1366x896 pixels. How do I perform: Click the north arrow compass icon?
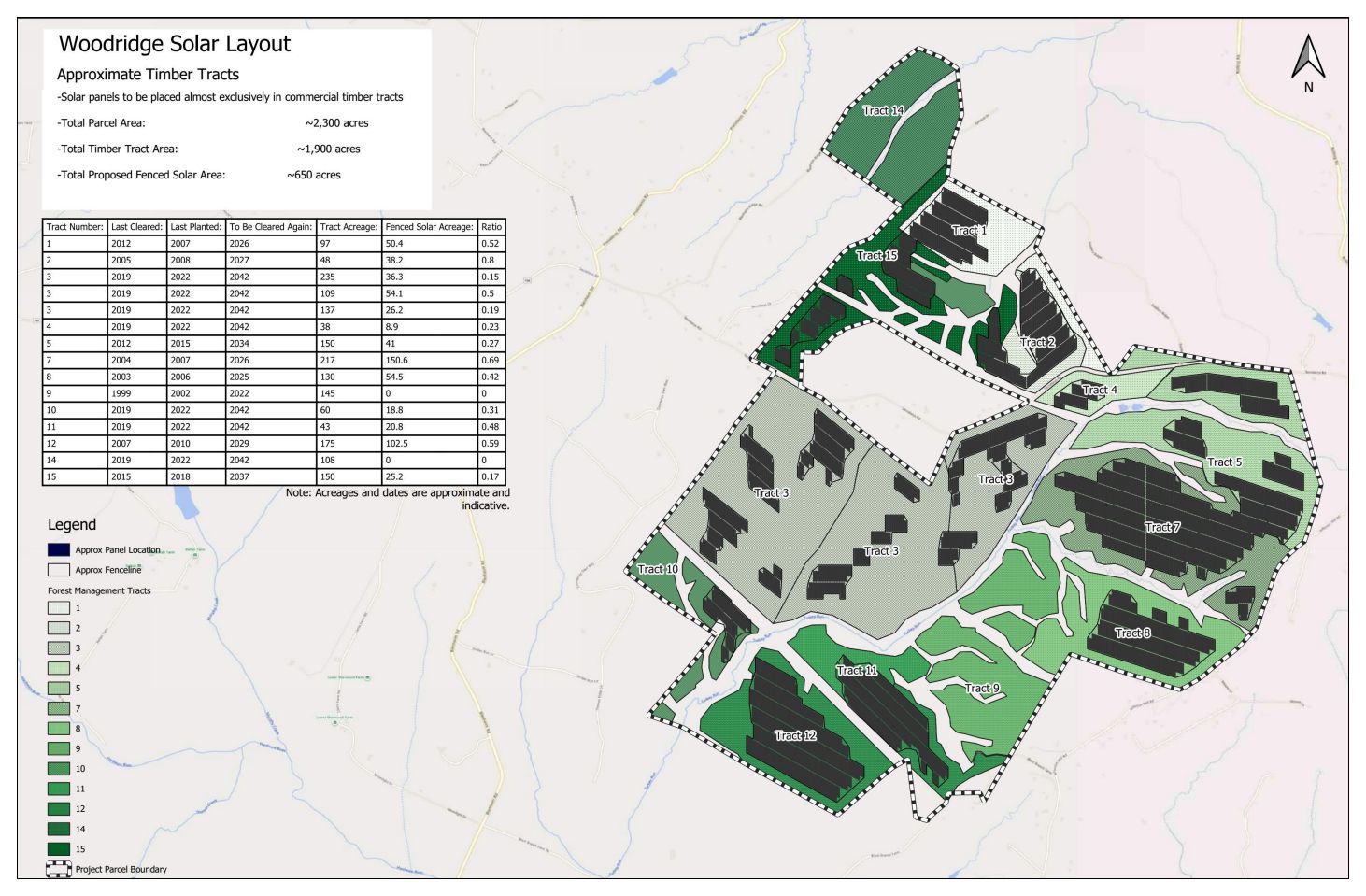(1308, 58)
